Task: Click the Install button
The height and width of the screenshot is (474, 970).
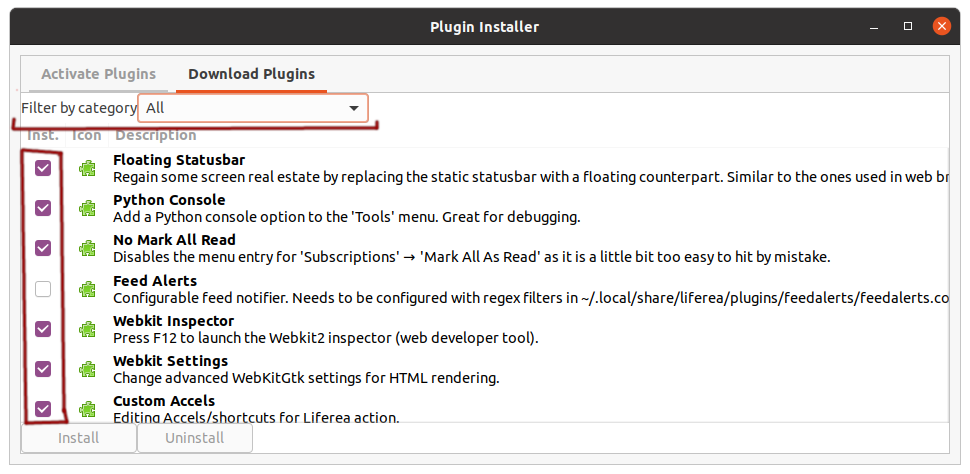Action: 79,438
